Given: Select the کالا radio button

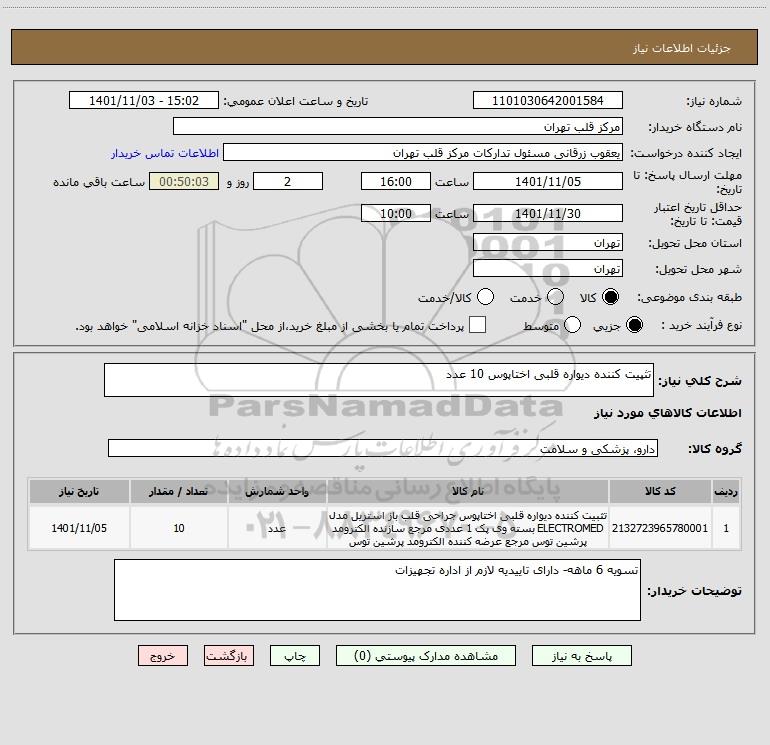Looking at the screenshot, I should (610, 297).
